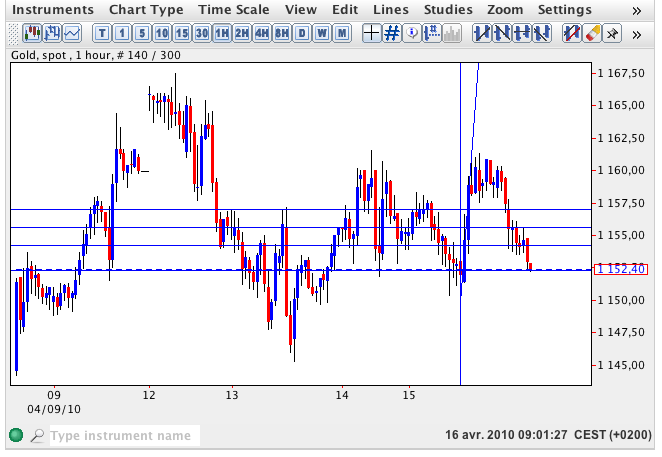Switch to the line chart icon

pyautogui.click(x=71, y=33)
